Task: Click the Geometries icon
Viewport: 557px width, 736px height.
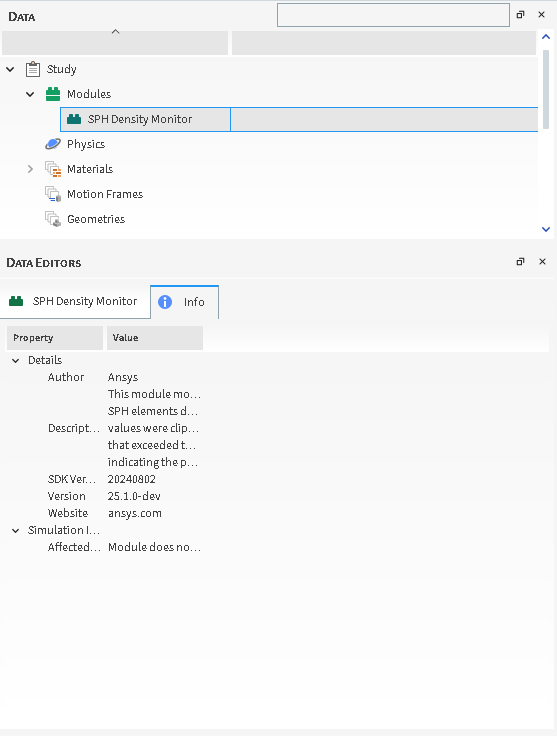Action: (53, 219)
